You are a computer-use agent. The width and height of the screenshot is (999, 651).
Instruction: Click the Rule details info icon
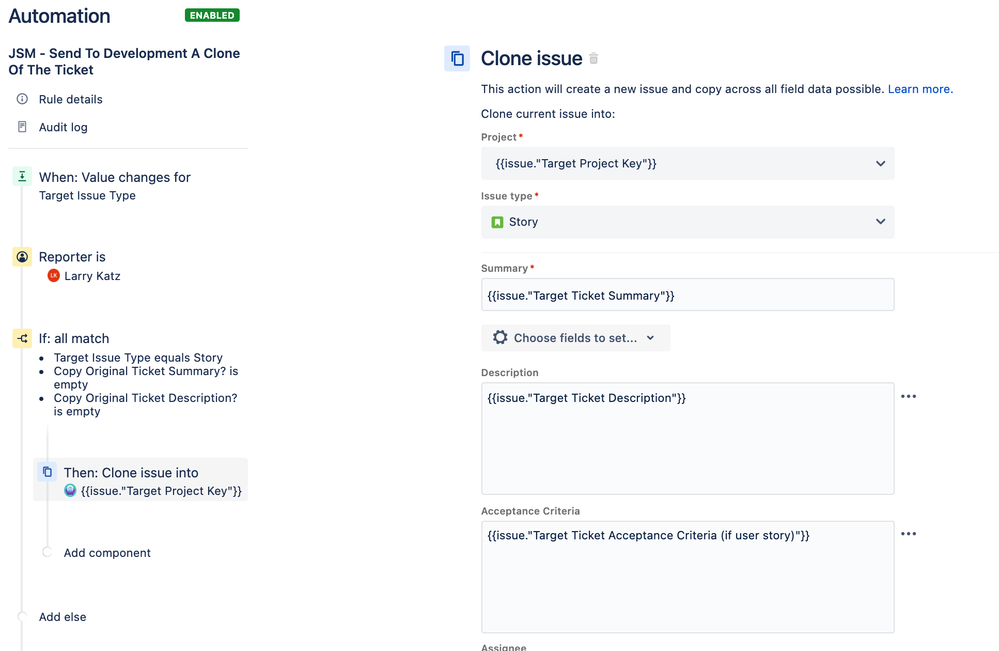click(22, 99)
